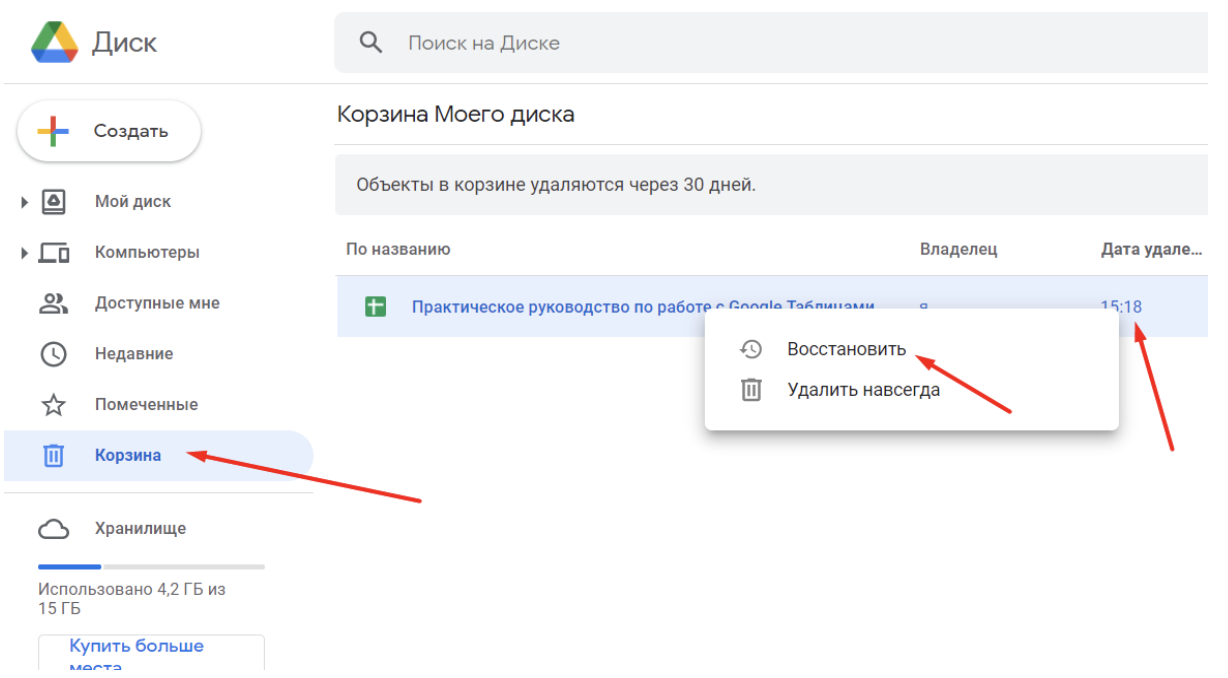
Task: Click the 'Компьютеры' devices icon
Action: coord(54,253)
